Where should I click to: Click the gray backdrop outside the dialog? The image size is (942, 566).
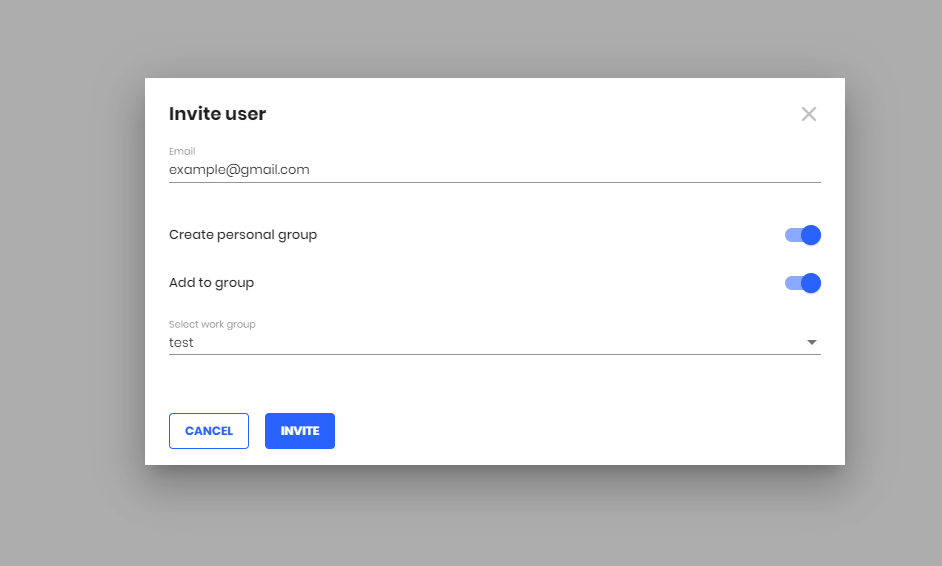click(72, 282)
